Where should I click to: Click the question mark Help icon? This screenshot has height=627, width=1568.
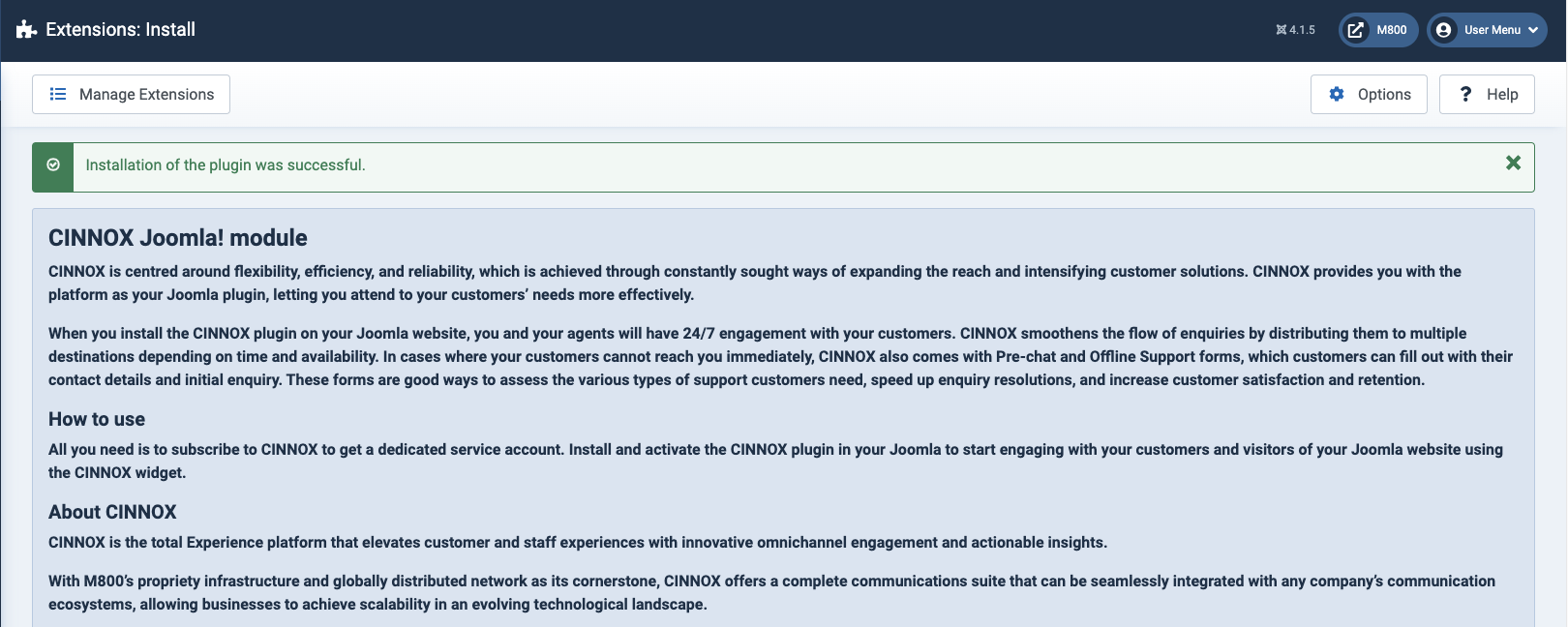tap(1465, 94)
